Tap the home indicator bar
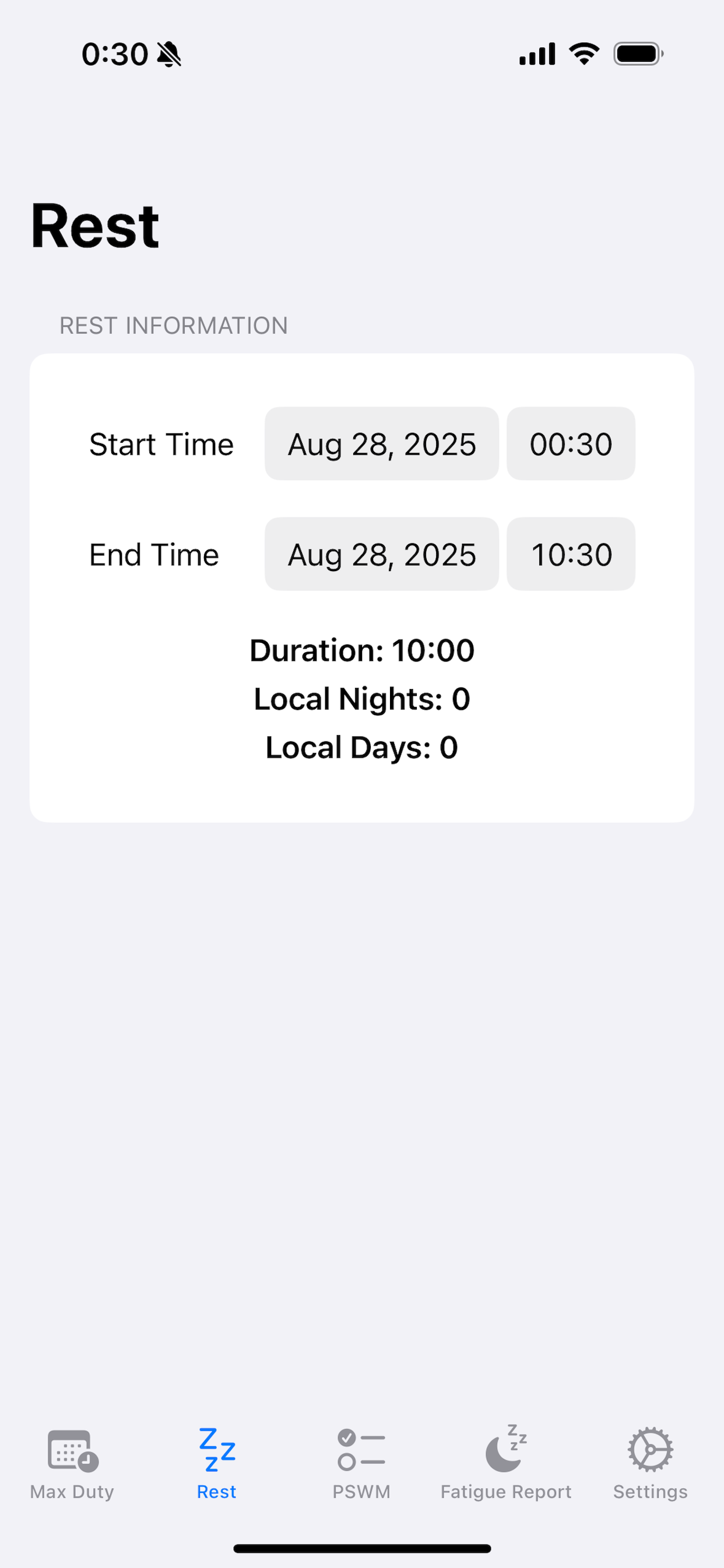 pos(362,1549)
